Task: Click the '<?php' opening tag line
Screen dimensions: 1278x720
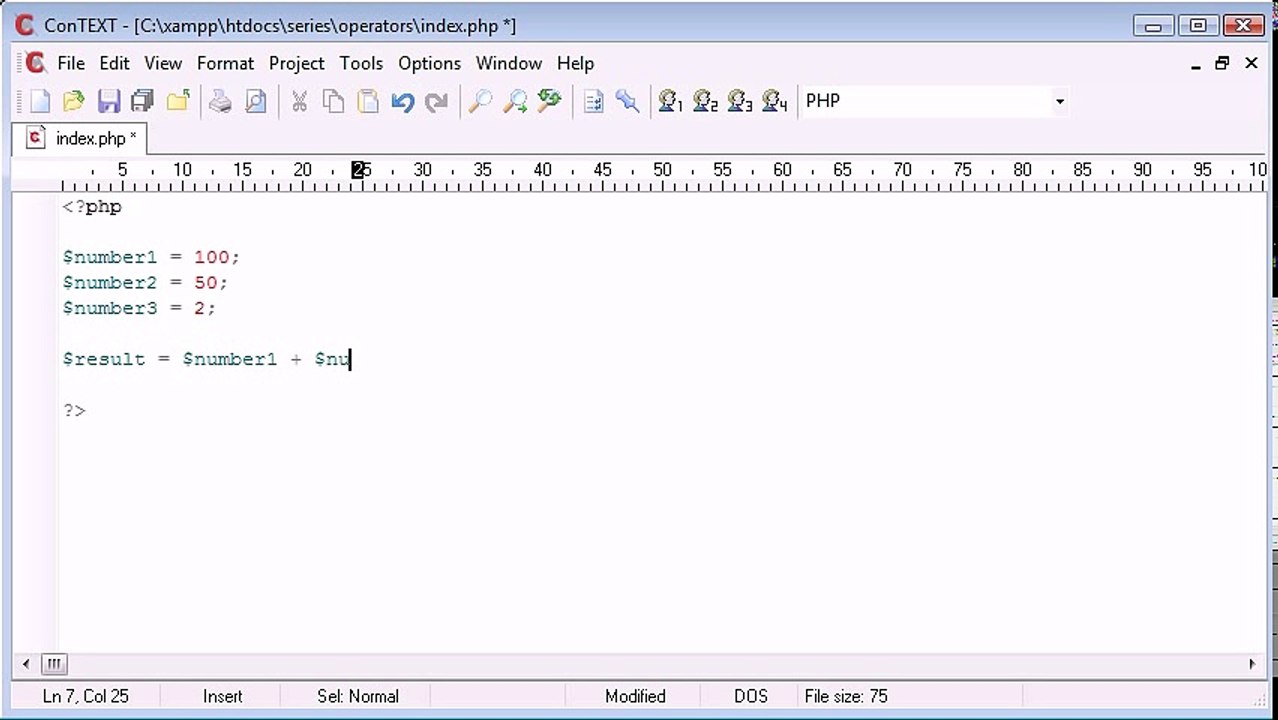Action: coord(92,207)
